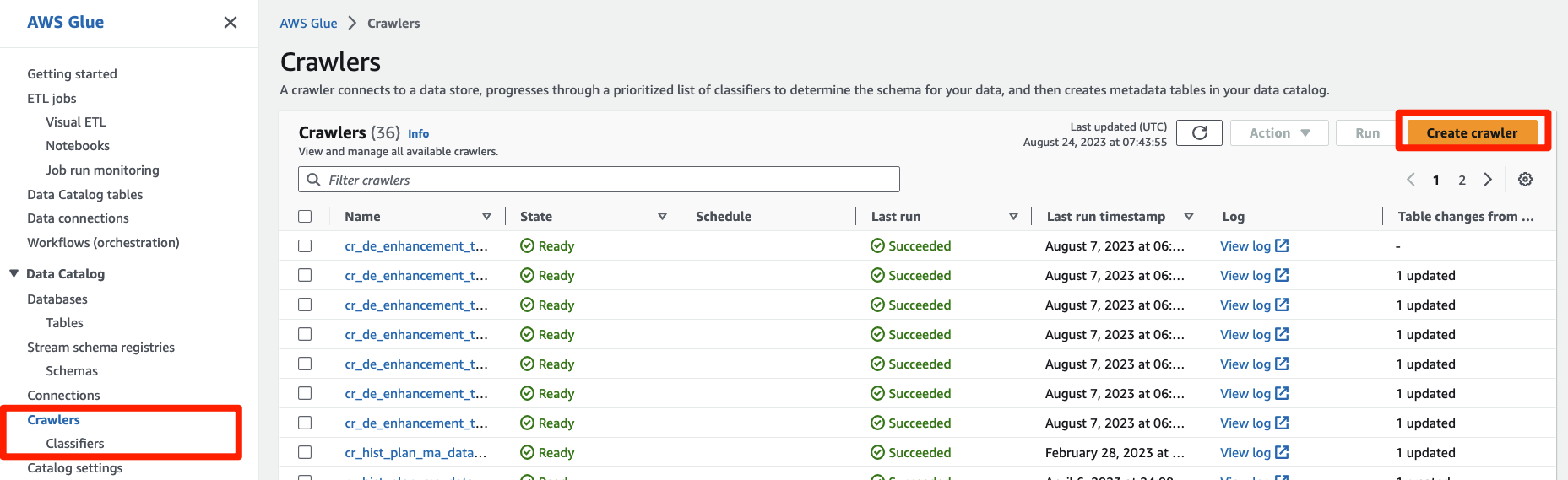Click the search magnifier in Filter crawlers

(x=313, y=180)
